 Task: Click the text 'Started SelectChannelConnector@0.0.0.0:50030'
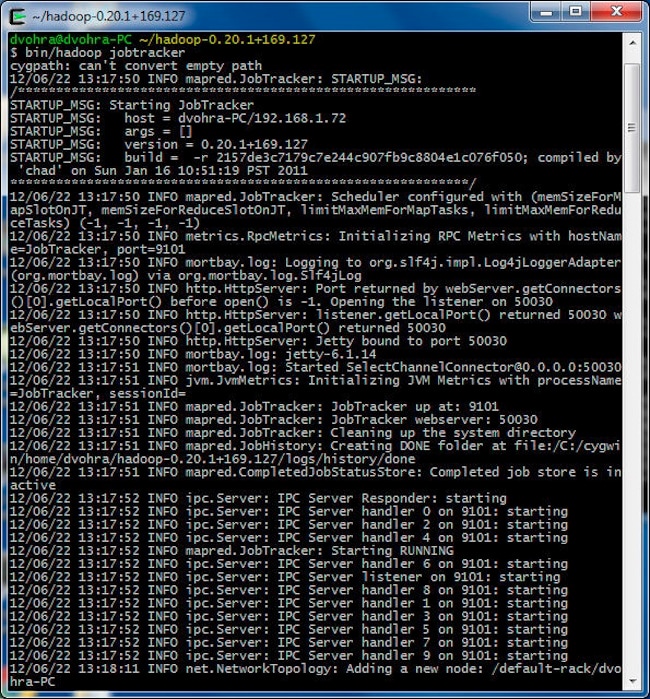[453, 367]
